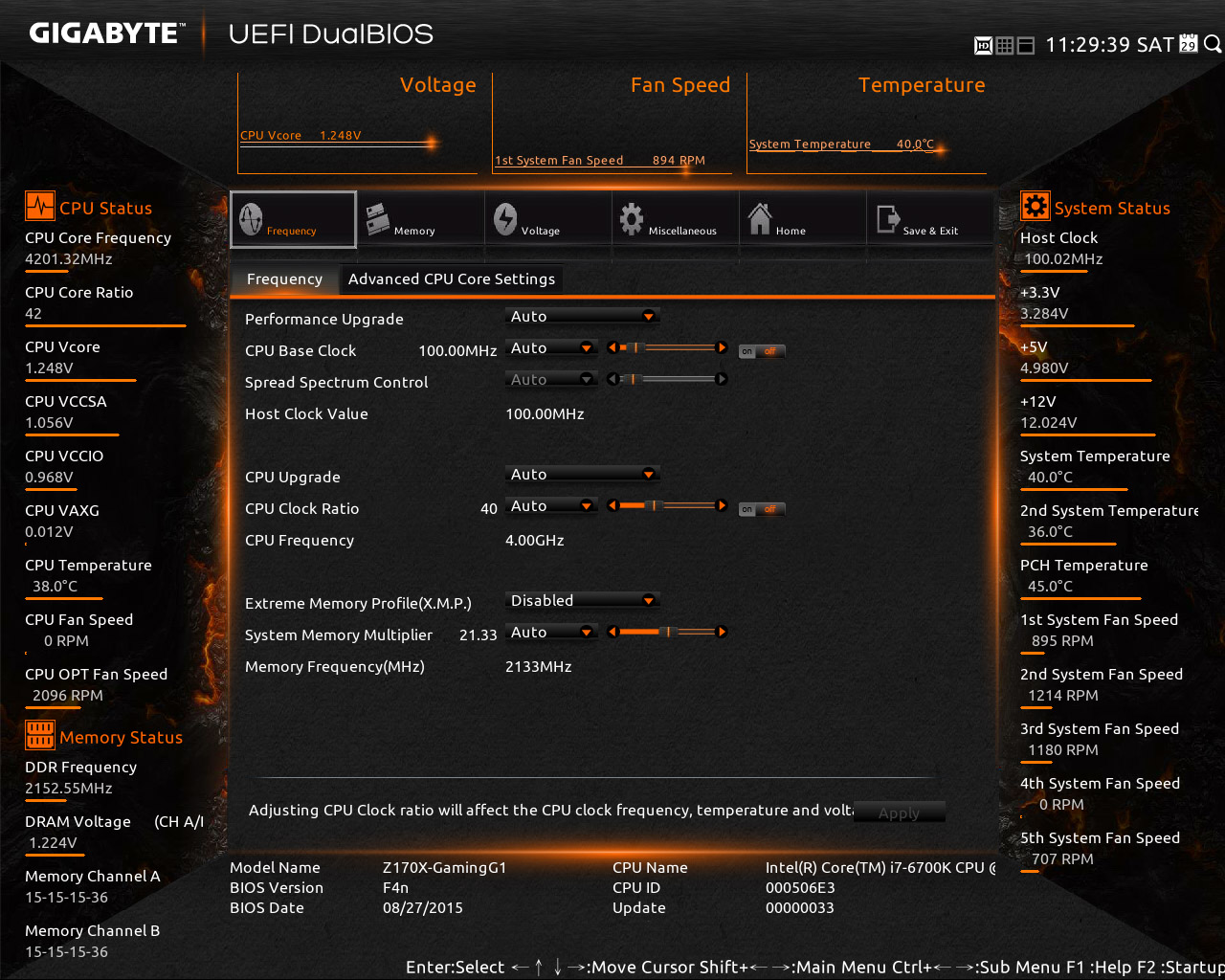The image size is (1225, 980).
Task: Click the +12V 12.024V reading
Action: tap(1049, 423)
